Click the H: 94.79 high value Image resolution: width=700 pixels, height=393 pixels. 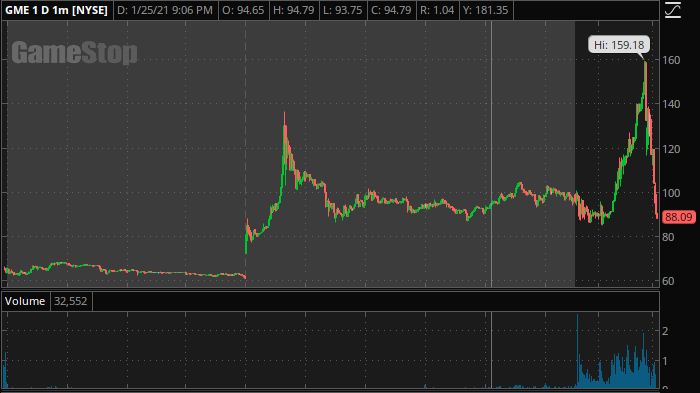click(294, 10)
